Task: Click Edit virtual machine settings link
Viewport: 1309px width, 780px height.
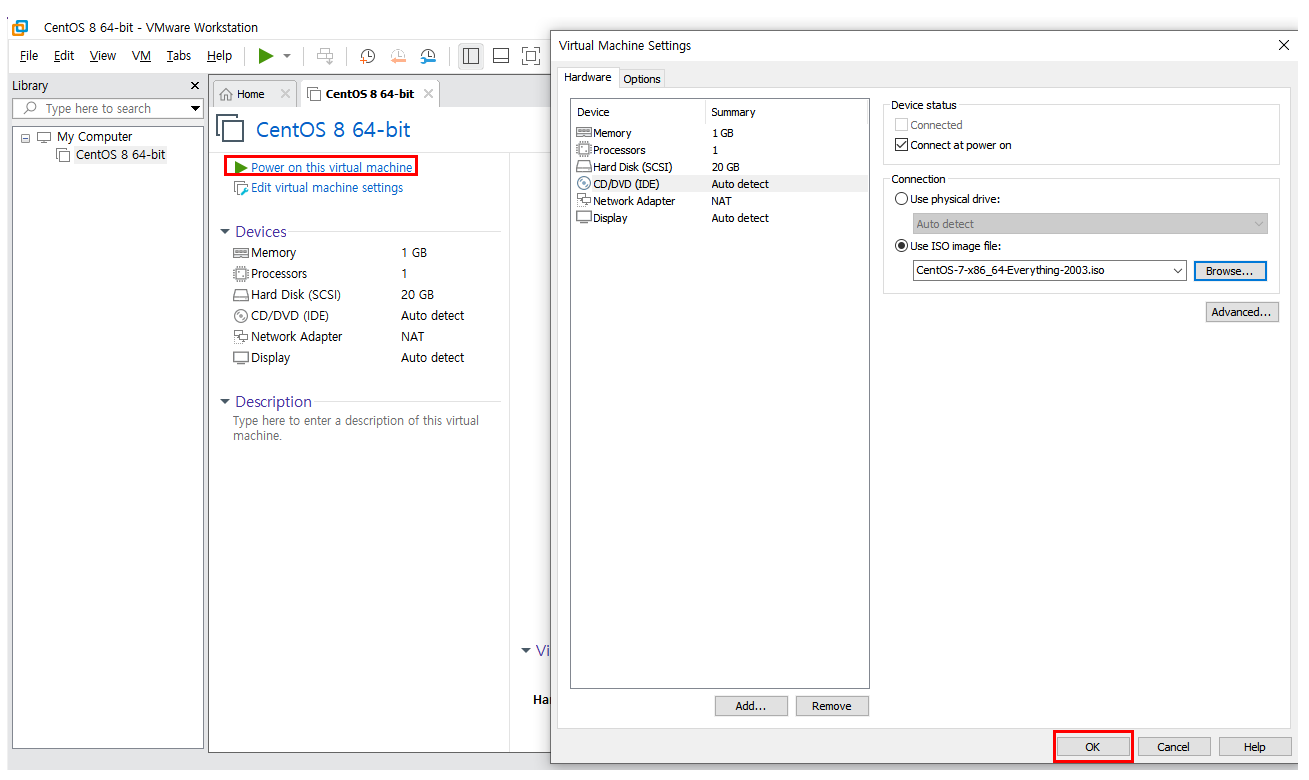Action: (327, 188)
